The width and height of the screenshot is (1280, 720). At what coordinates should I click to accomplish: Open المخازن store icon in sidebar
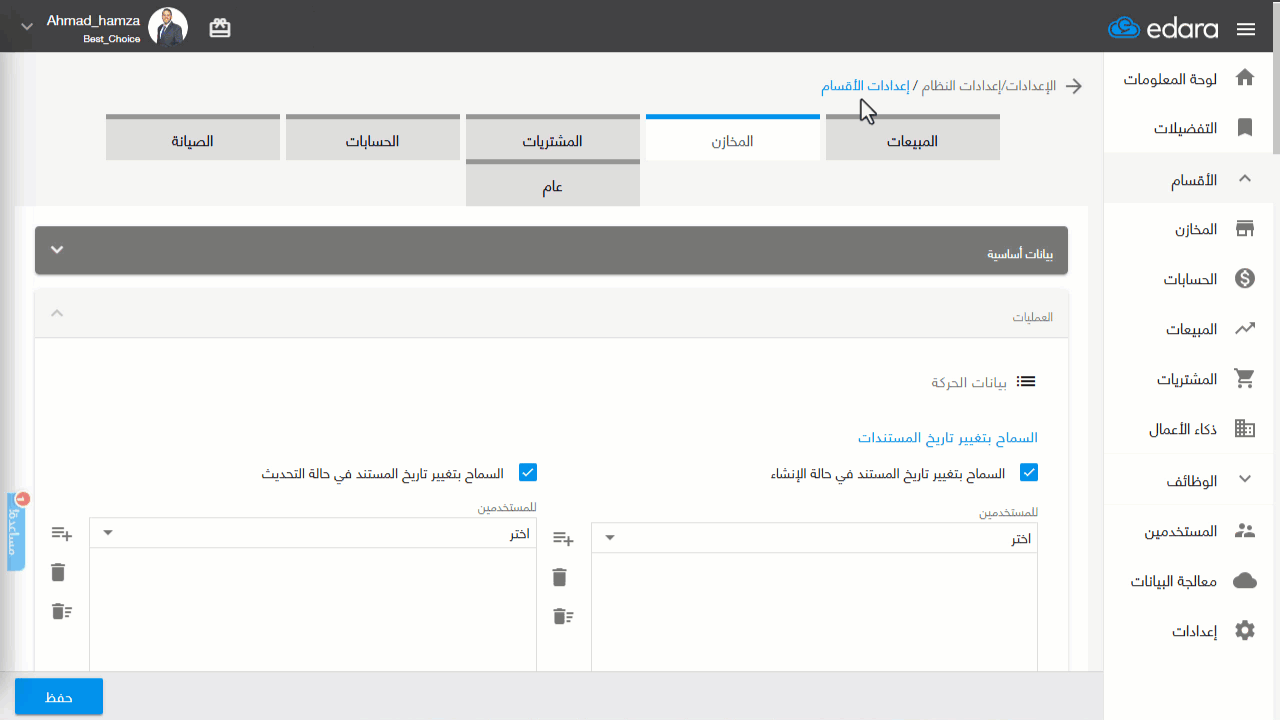(x=1245, y=229)
